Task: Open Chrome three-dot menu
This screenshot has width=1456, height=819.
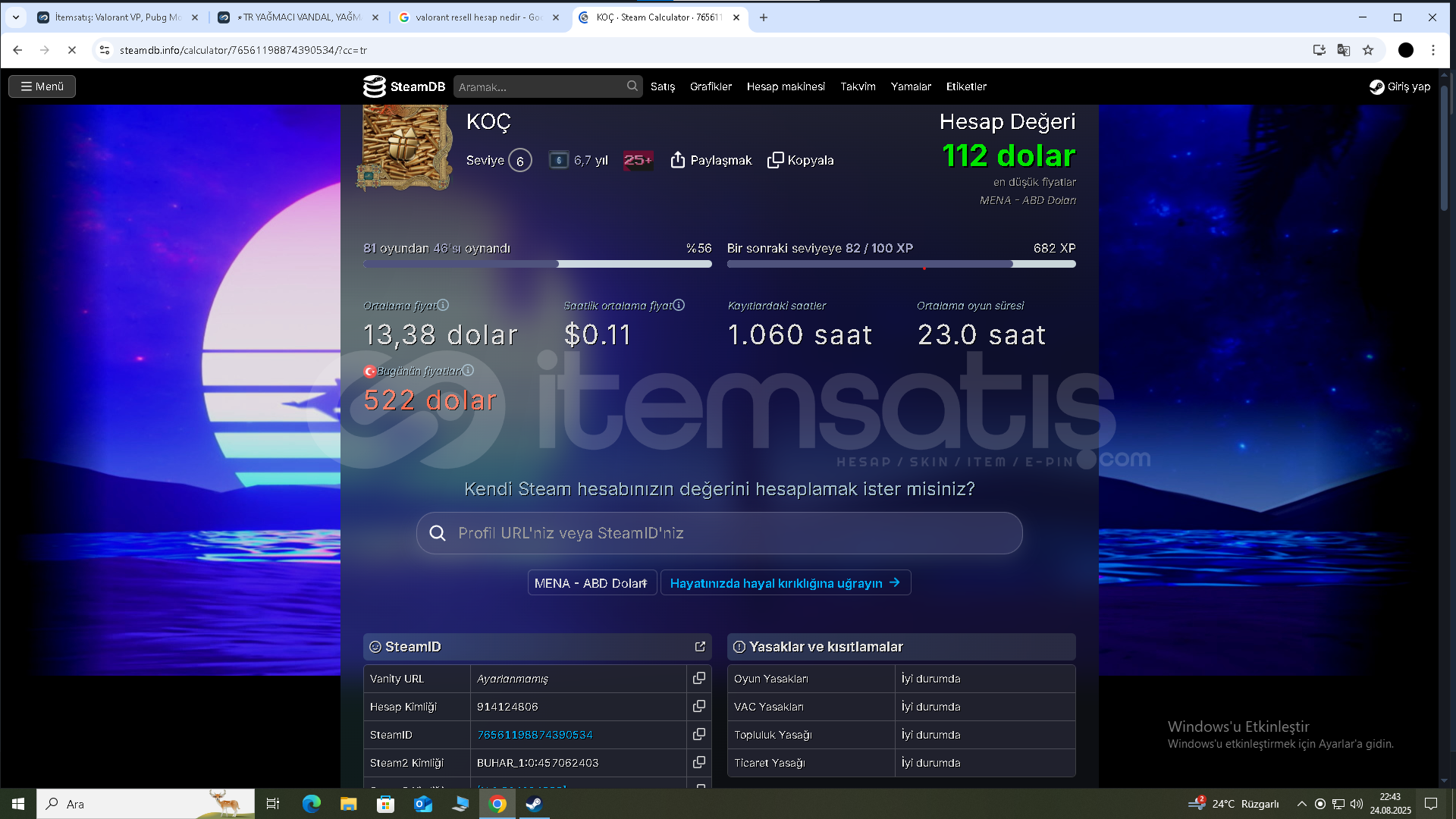Action: click(1432, 50)
